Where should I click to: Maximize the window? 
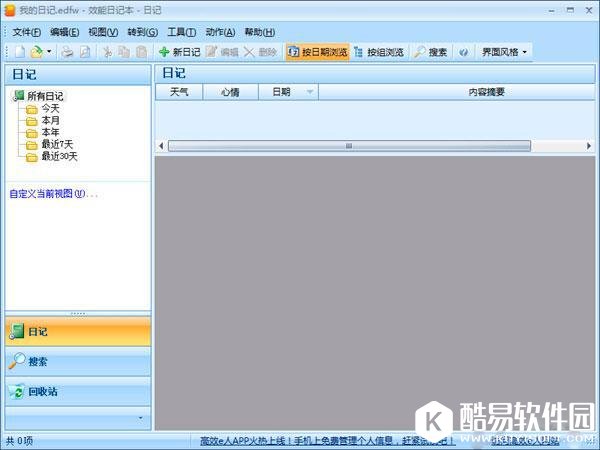click(x=571, y=10)
